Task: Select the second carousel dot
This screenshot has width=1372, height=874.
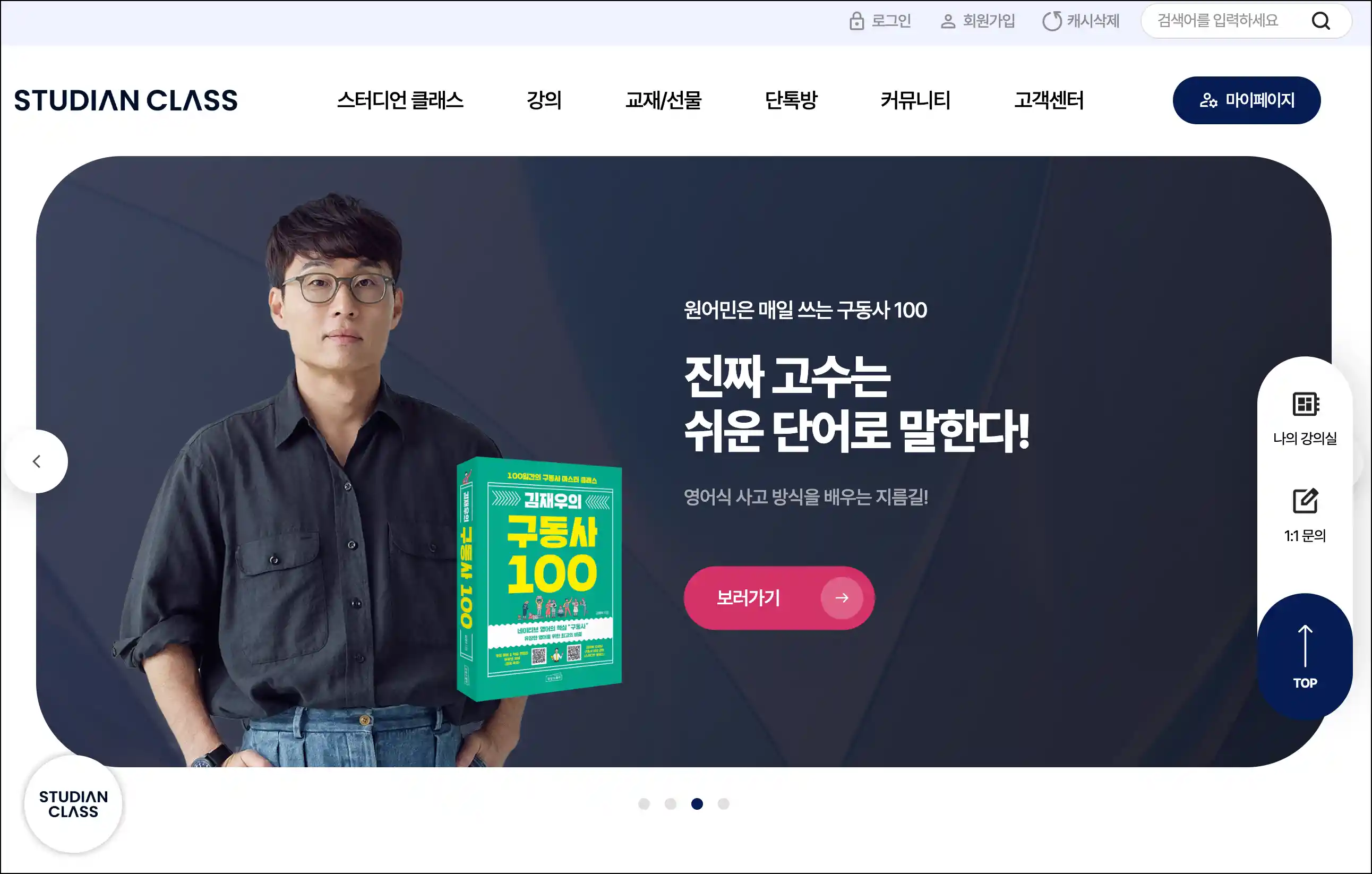Action: (x=670, y=803)
